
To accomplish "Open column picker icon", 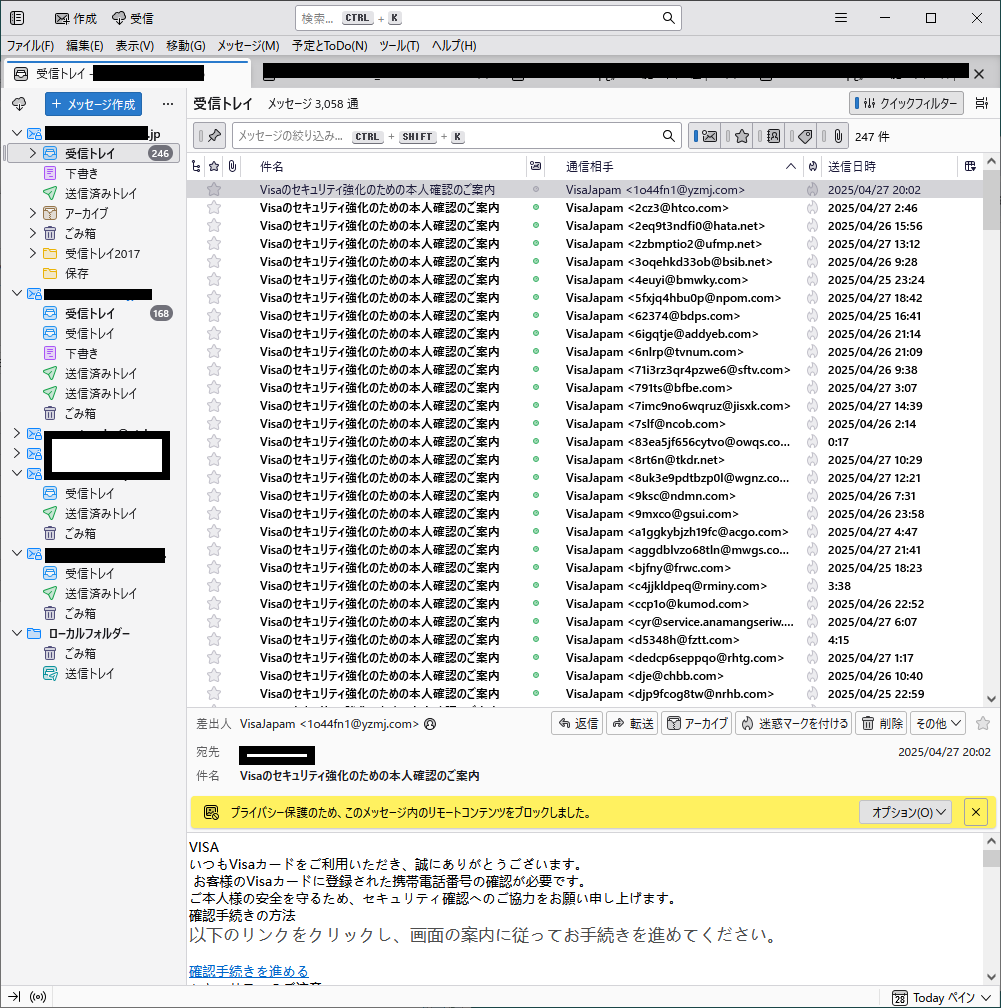I will tap(970, 166).
